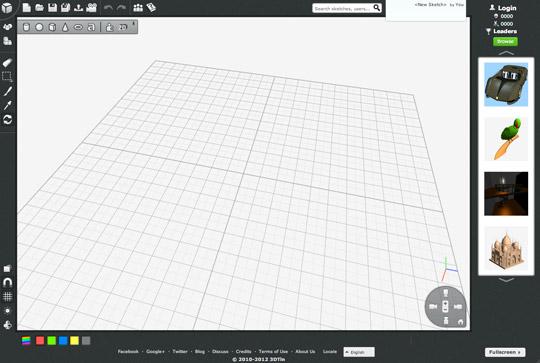Open the English locale dropdown

359,352
